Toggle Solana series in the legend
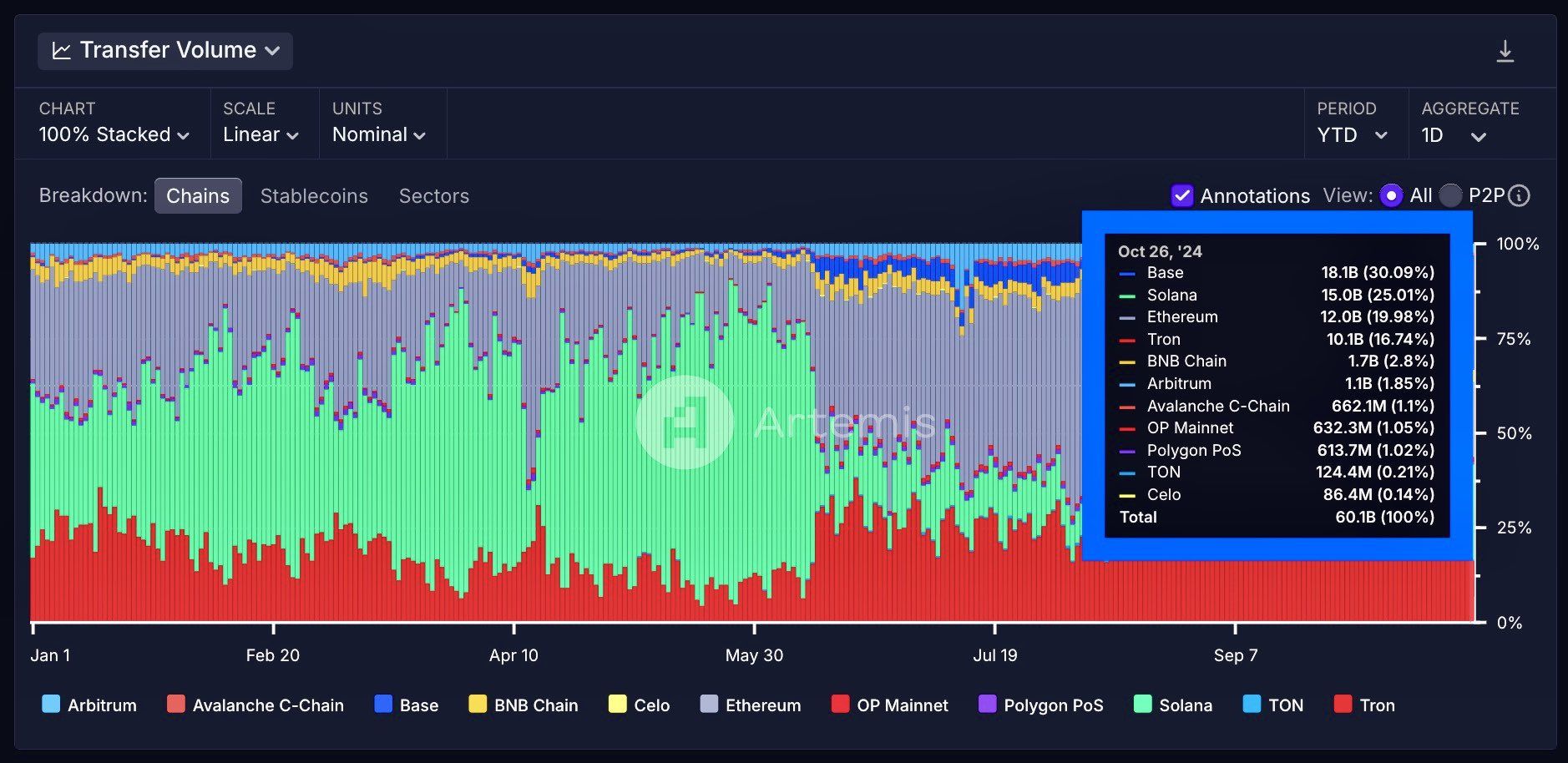 1173,705
